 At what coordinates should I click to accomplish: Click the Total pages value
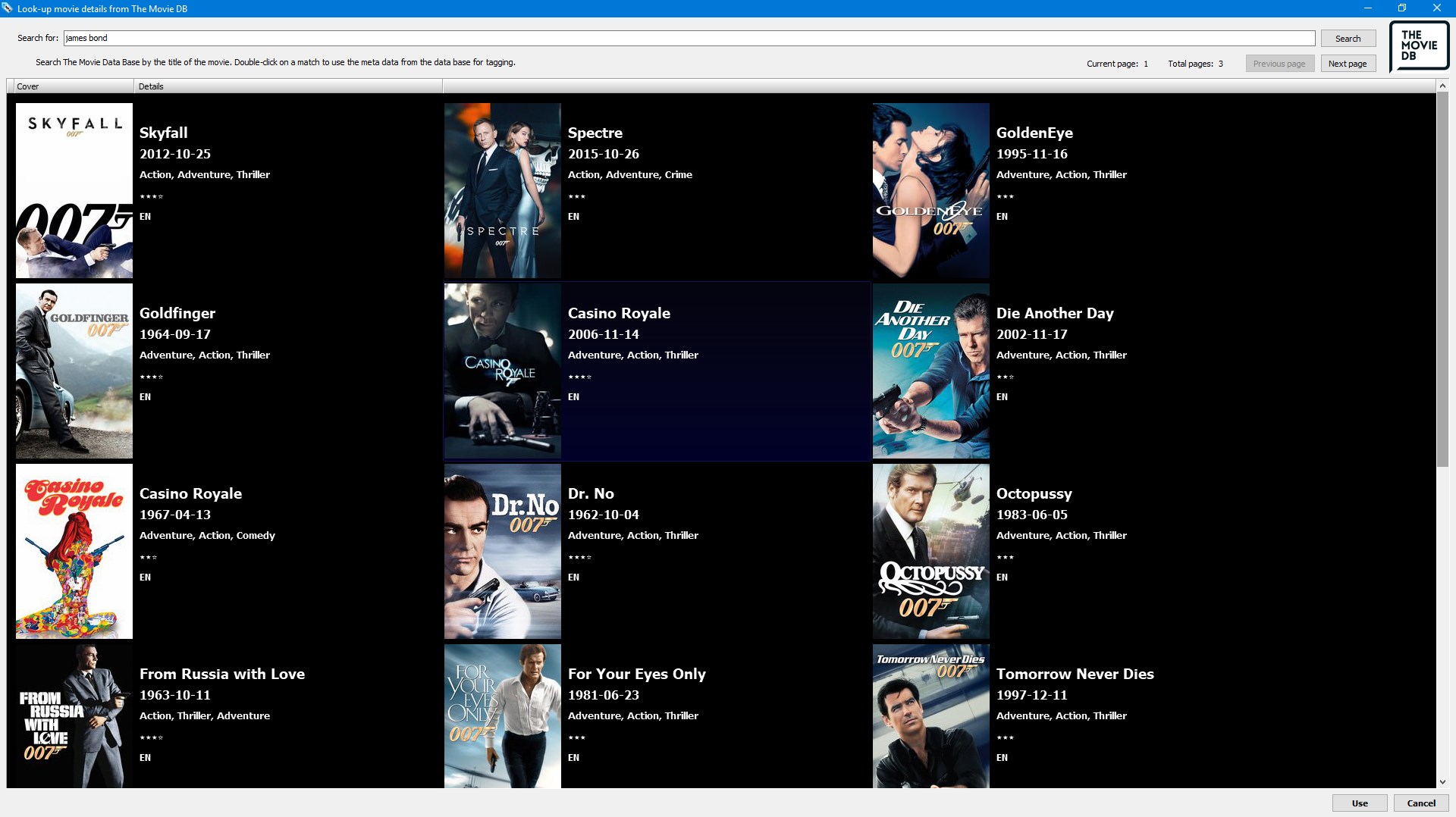click(x=1221, y=64)
